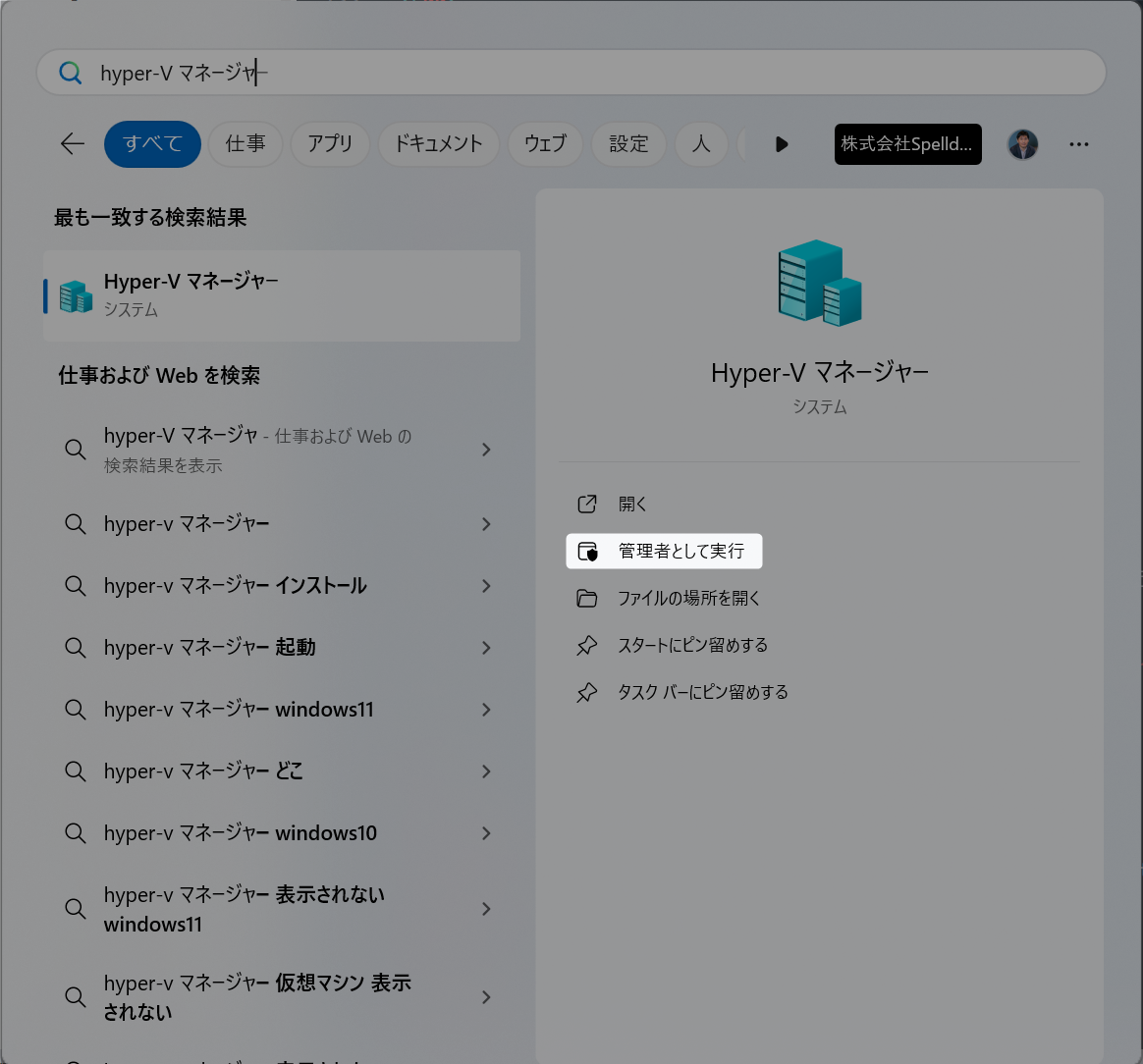The image size is (1143, 1064).
Task: Click the pin icon for スタートにピン留めする
Action: 587,645
